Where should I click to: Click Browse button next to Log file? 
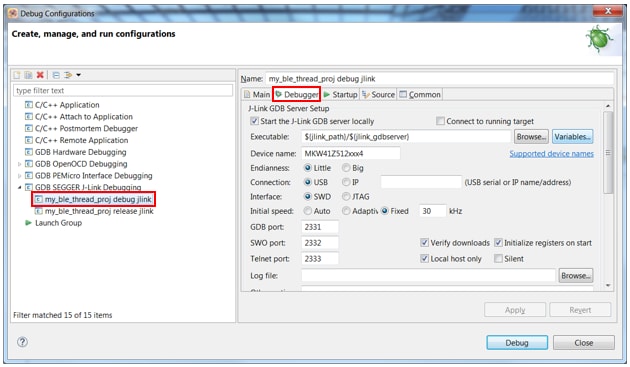576,276
